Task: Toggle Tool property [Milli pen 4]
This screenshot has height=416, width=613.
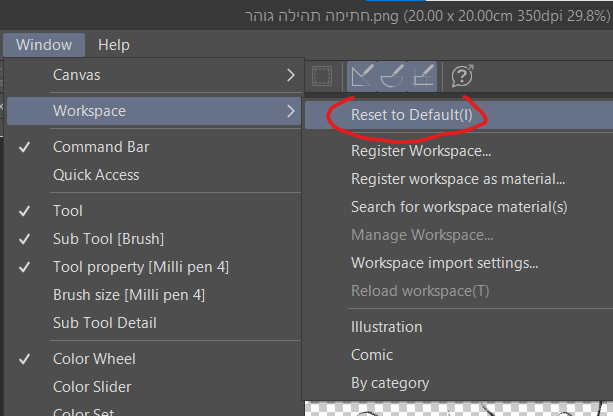Action: 154,267
